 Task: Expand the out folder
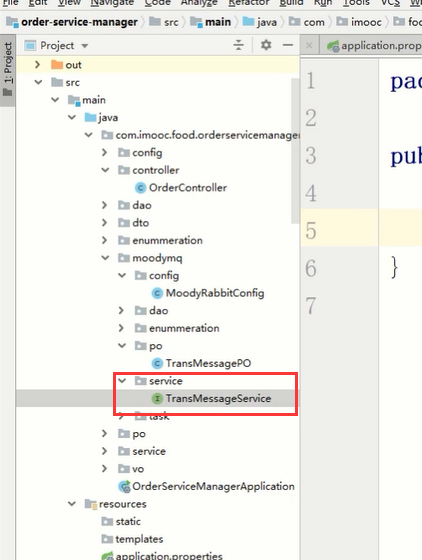[37, 65]
